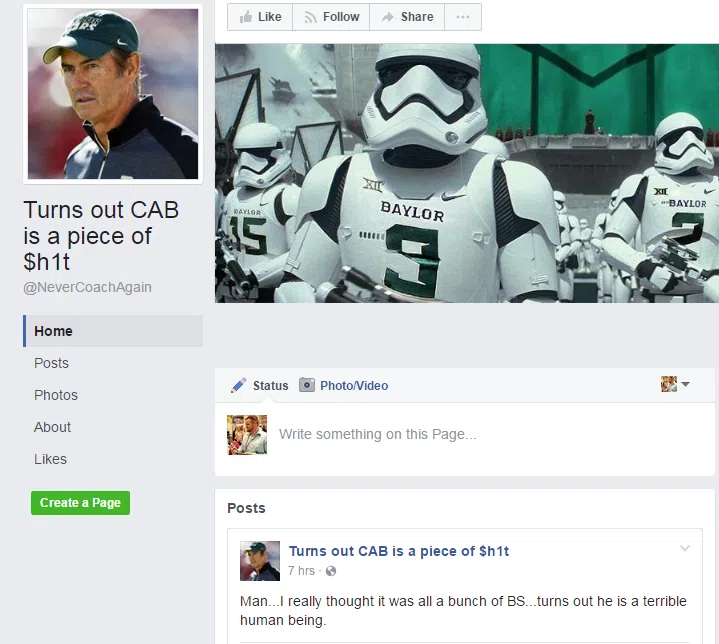The image size is (719, 644).
Task: Open the stormtrooper Baylor cover photo
Action: (467, 173)
